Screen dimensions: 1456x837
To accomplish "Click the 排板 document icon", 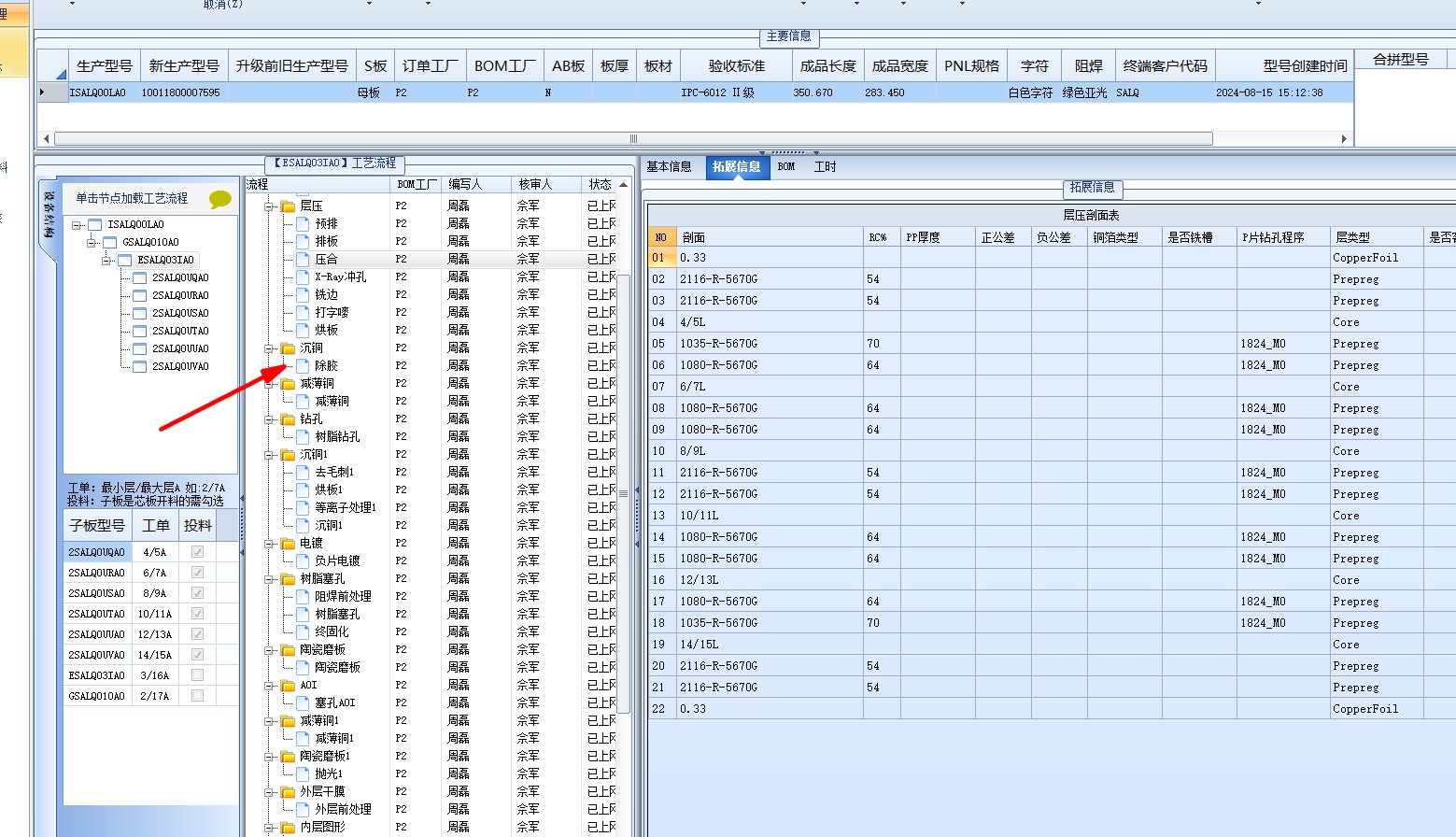I will click(303, 241).
